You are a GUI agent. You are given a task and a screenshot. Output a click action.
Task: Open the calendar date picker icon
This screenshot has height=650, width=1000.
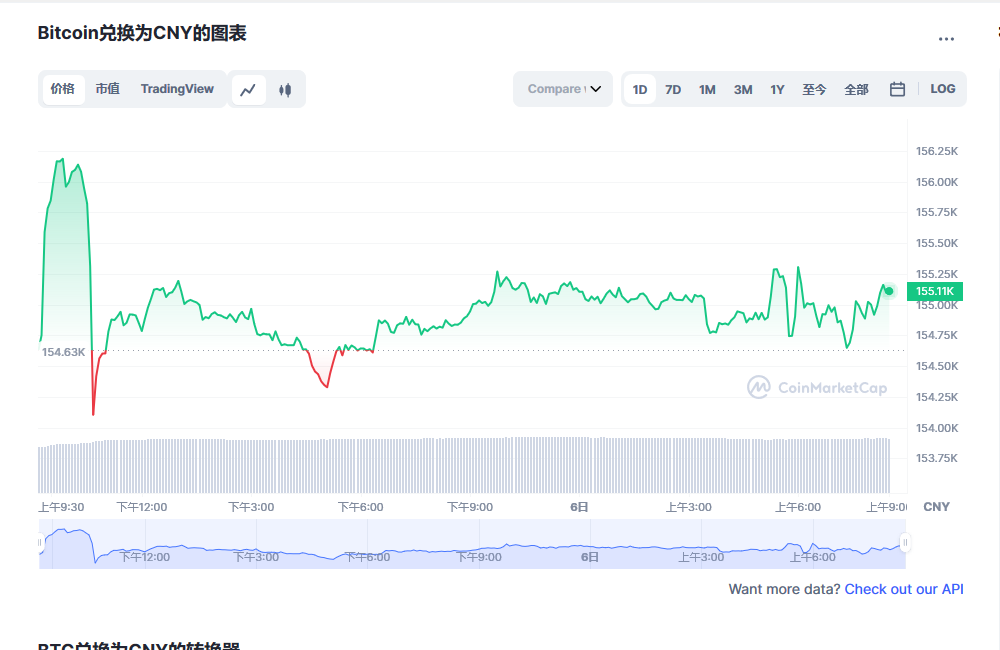(897, 89)
